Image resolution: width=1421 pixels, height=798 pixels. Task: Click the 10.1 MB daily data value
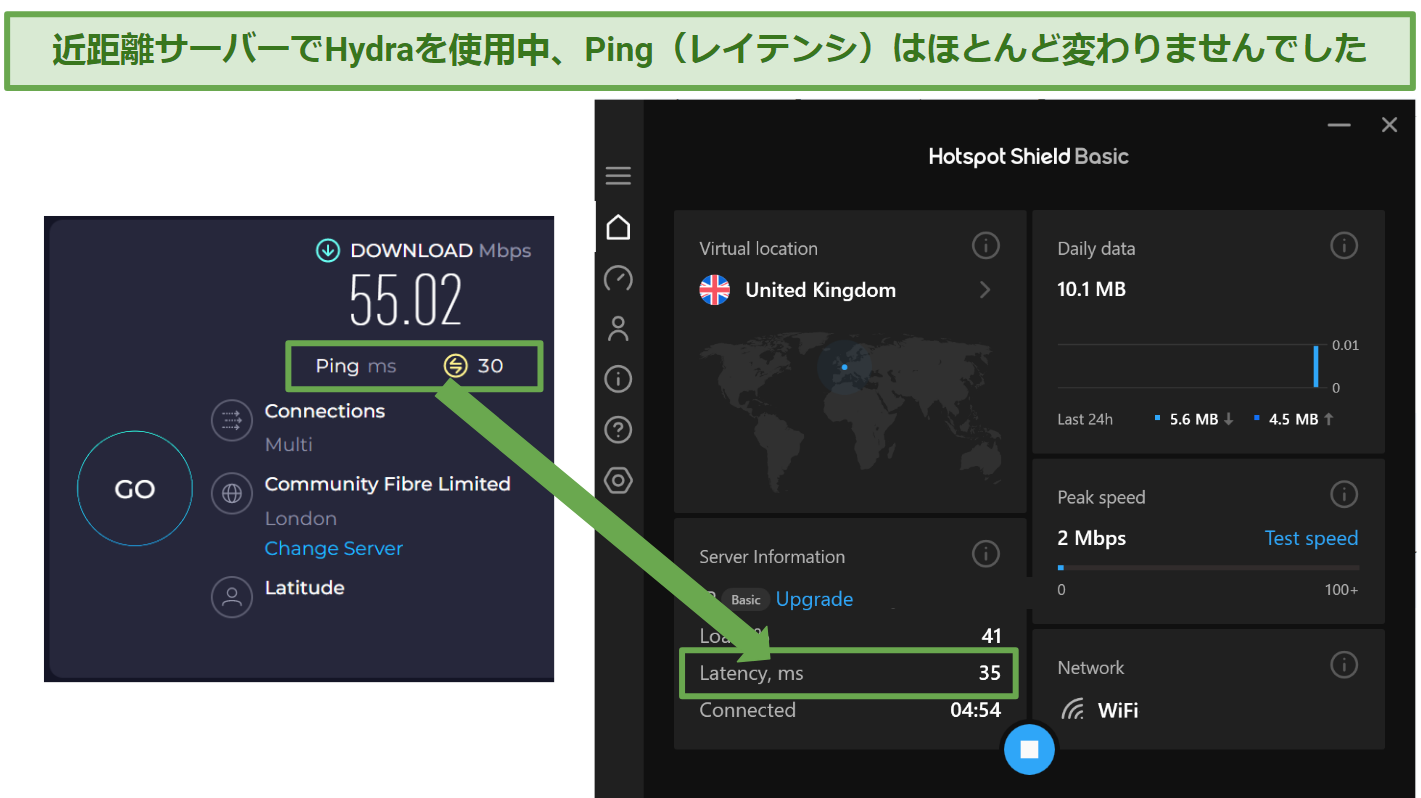[x=1091, y=289]
